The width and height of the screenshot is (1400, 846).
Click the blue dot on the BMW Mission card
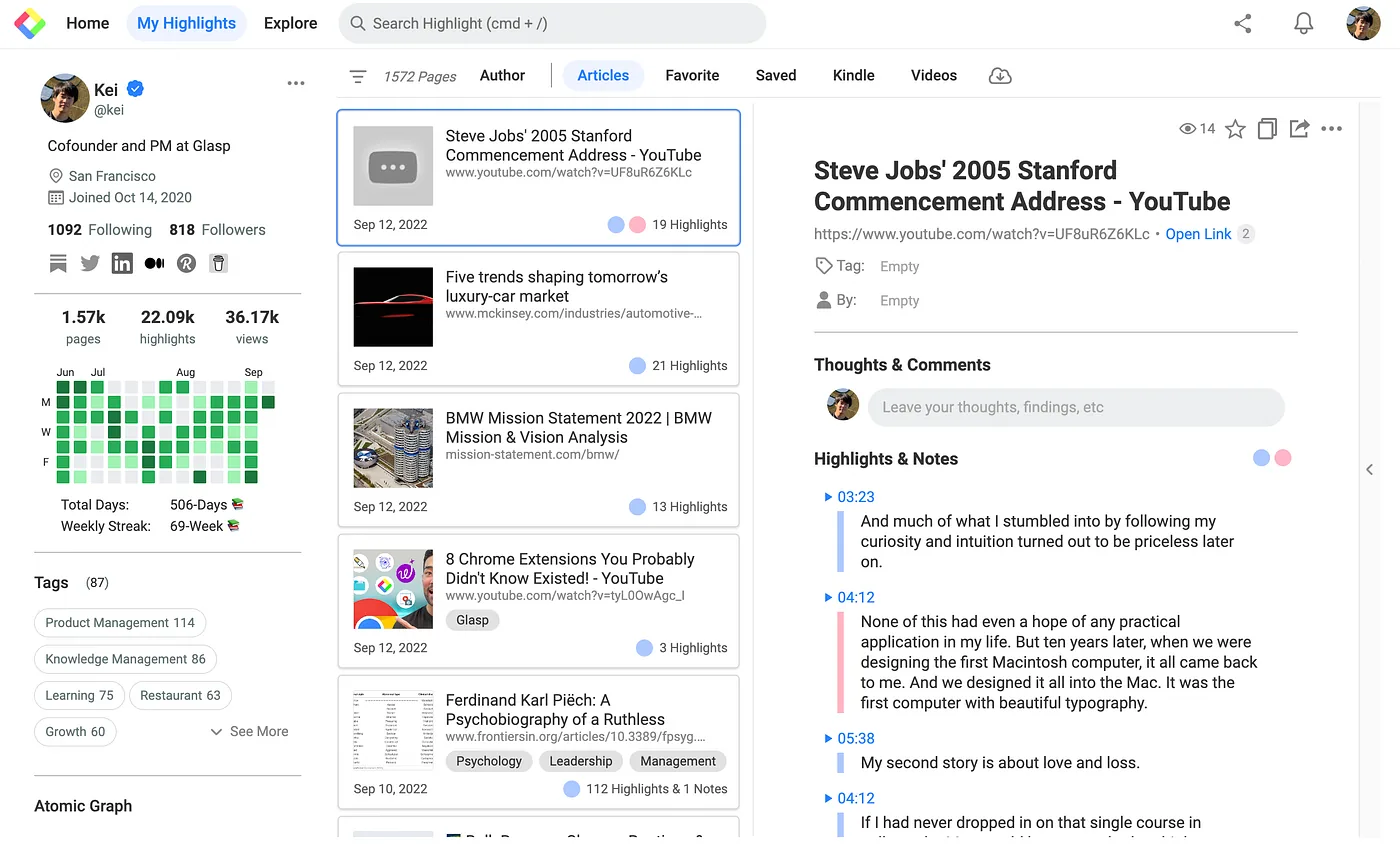pos(637,507)
